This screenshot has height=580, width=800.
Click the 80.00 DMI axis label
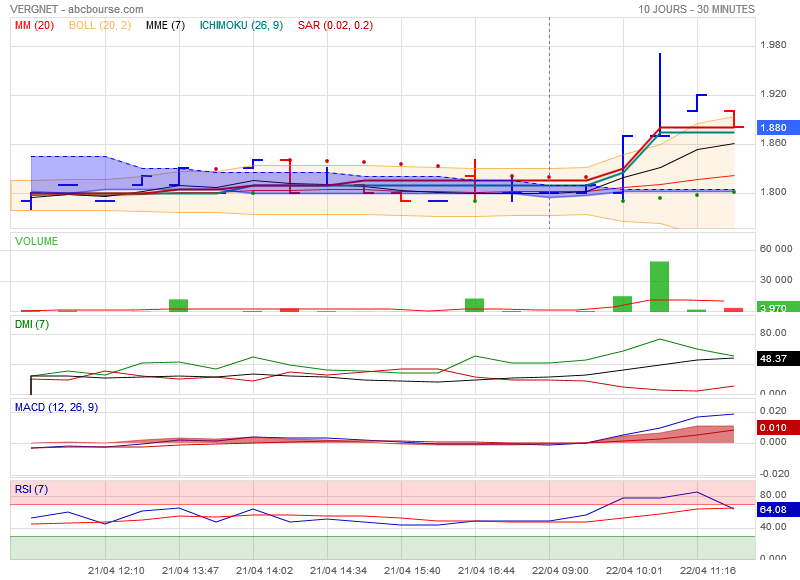pos(773,333)
